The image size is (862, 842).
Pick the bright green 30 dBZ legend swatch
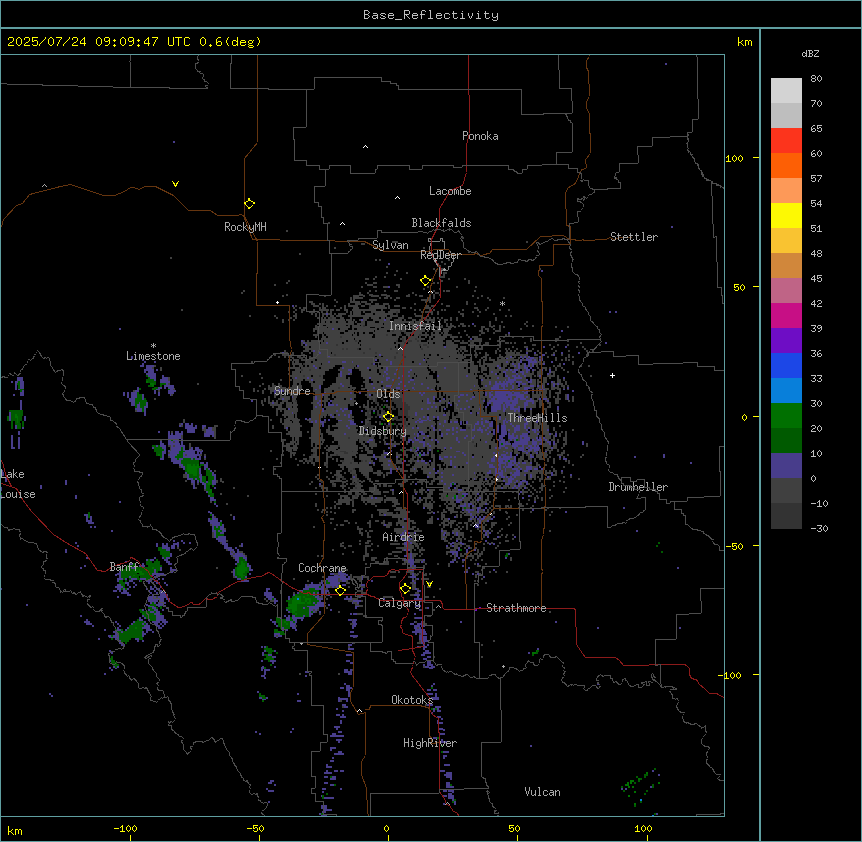pos(786,416)
